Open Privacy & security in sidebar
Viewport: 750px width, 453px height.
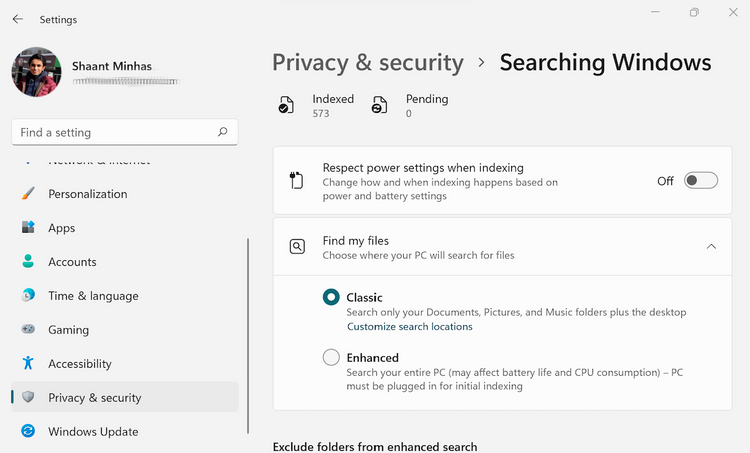click(95, 398)
